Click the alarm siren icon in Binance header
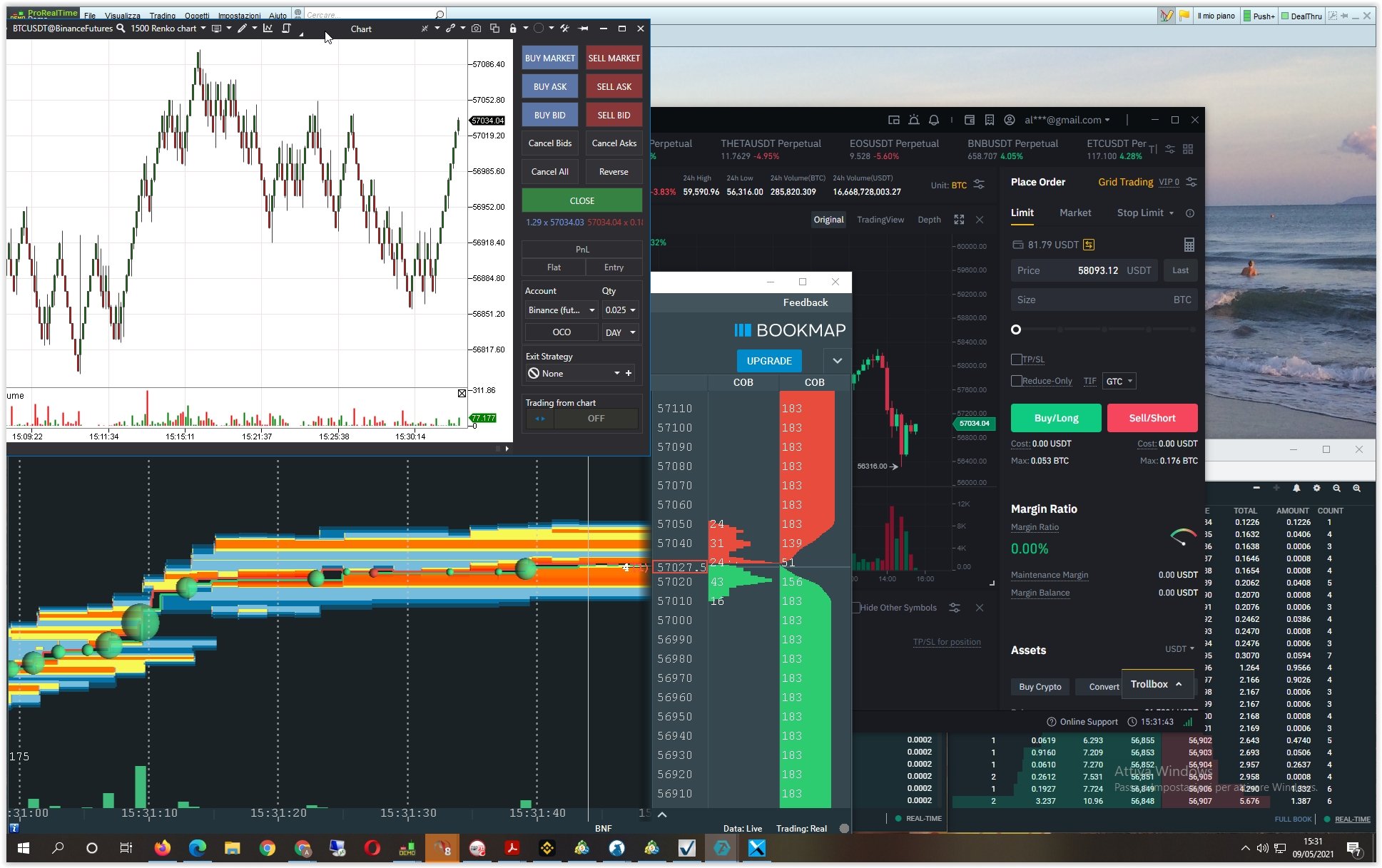Screen dimensions: 1382x868 tap(914, 120)
